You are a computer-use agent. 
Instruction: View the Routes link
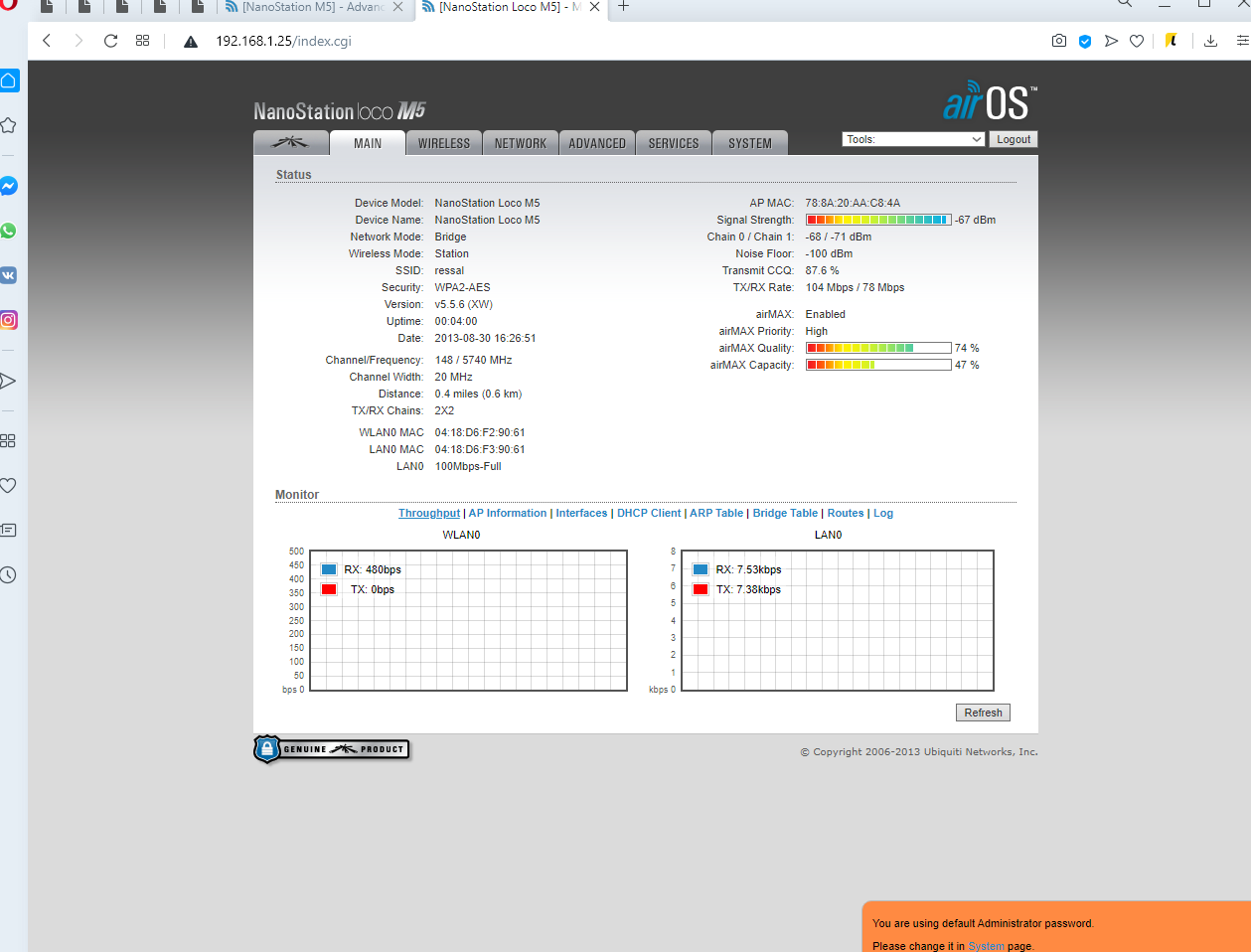tap(846, 513)
